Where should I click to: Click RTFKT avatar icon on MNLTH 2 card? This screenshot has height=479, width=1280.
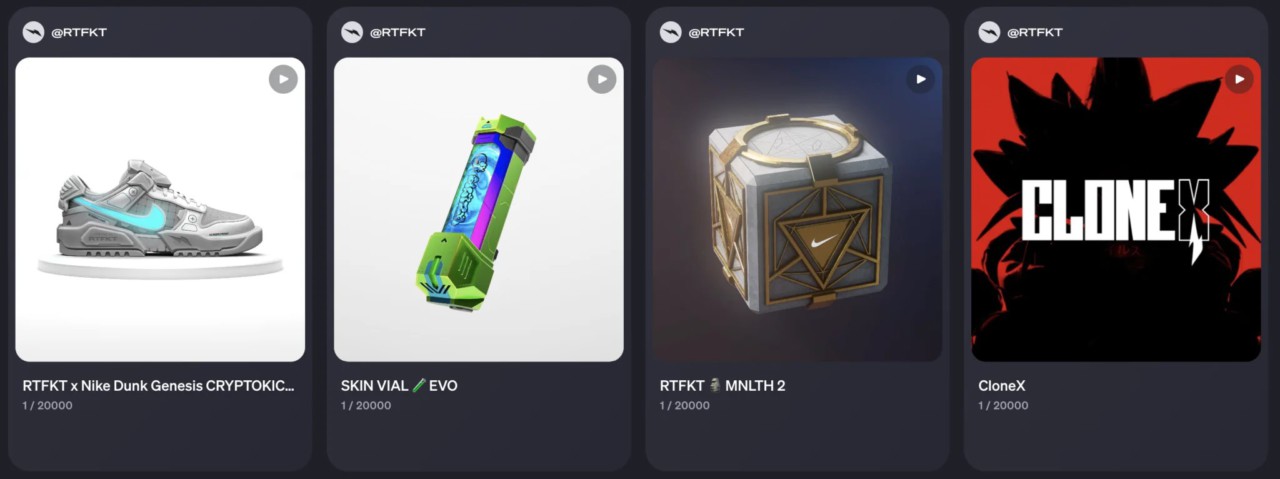[671, 32]
